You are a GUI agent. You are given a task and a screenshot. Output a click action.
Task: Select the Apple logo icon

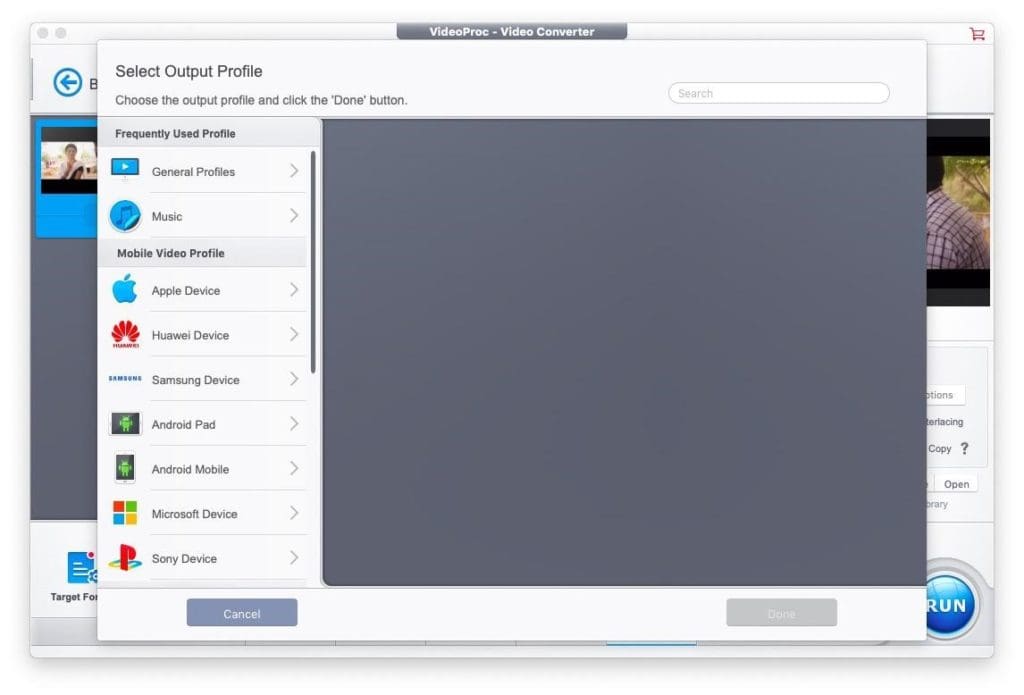coord(125,290)
